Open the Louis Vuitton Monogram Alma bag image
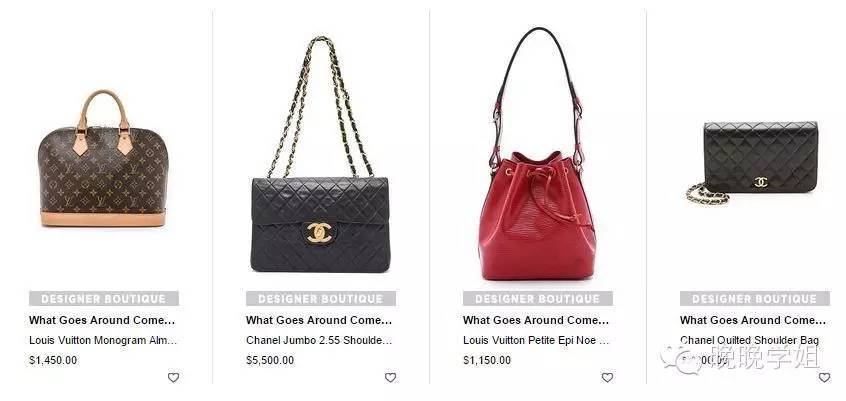 (103, 158)
